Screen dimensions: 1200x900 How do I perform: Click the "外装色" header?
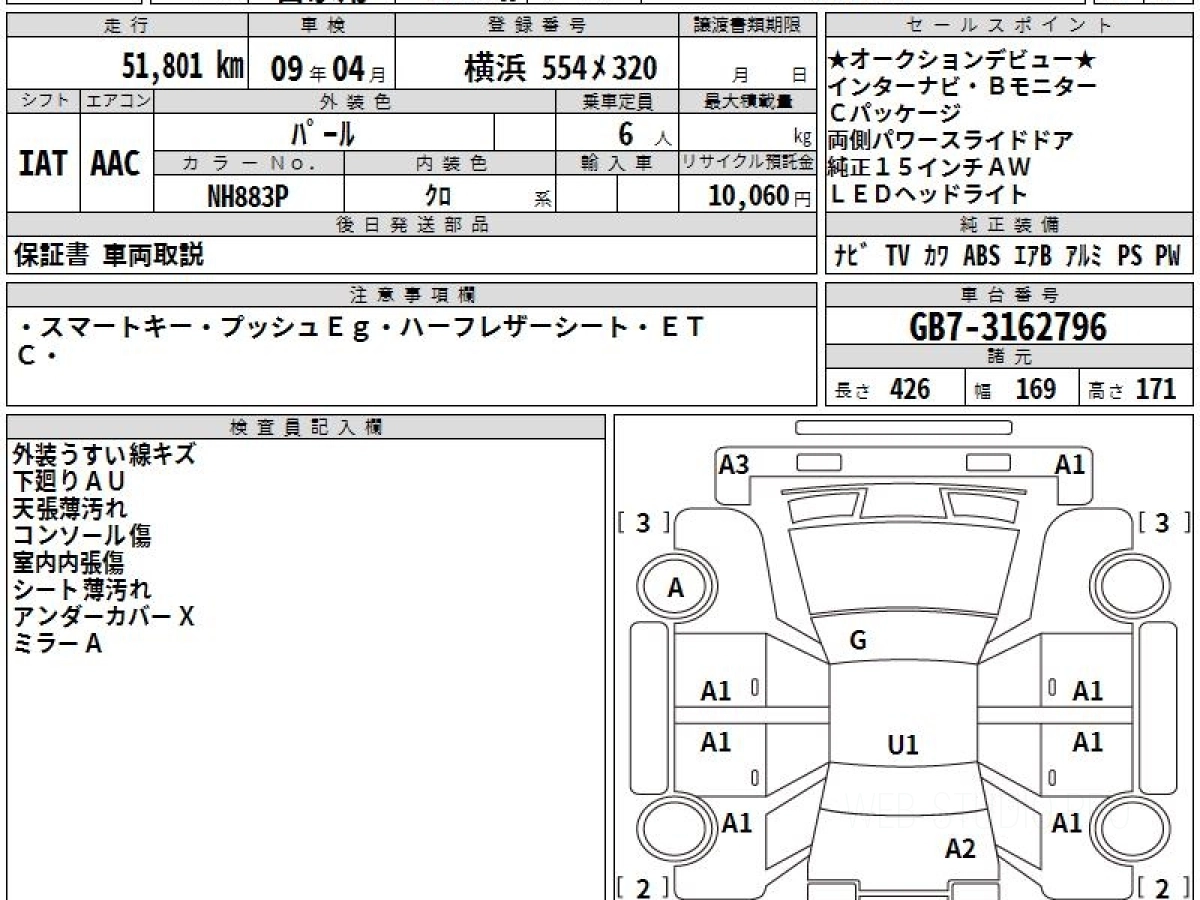355,101
